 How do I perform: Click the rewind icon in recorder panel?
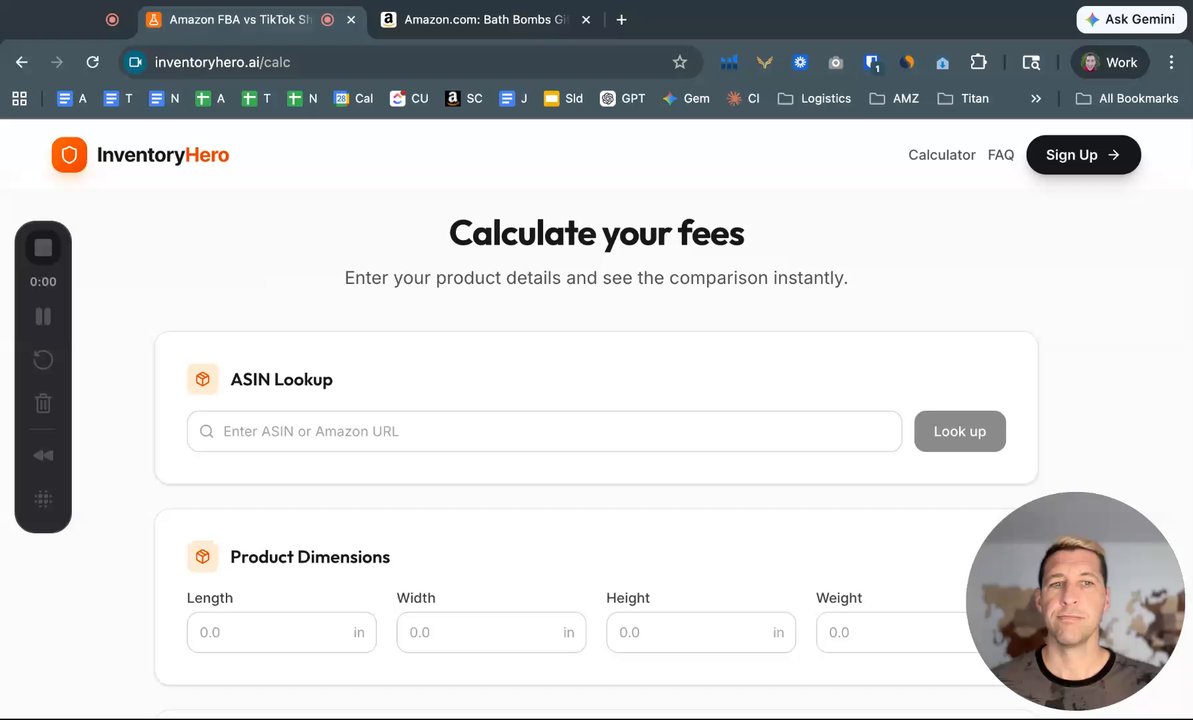click(x=43, y=455)
